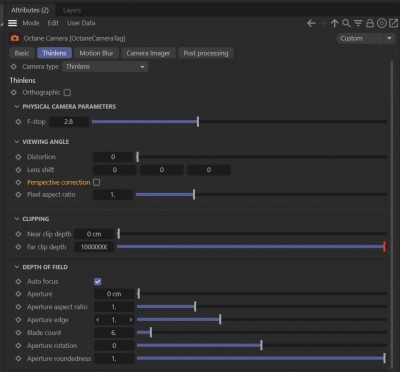The width and height of the screenshot is (400, 372).
Task: Increase Aperture edge with right stepper arrow
Action: [131, 320]
